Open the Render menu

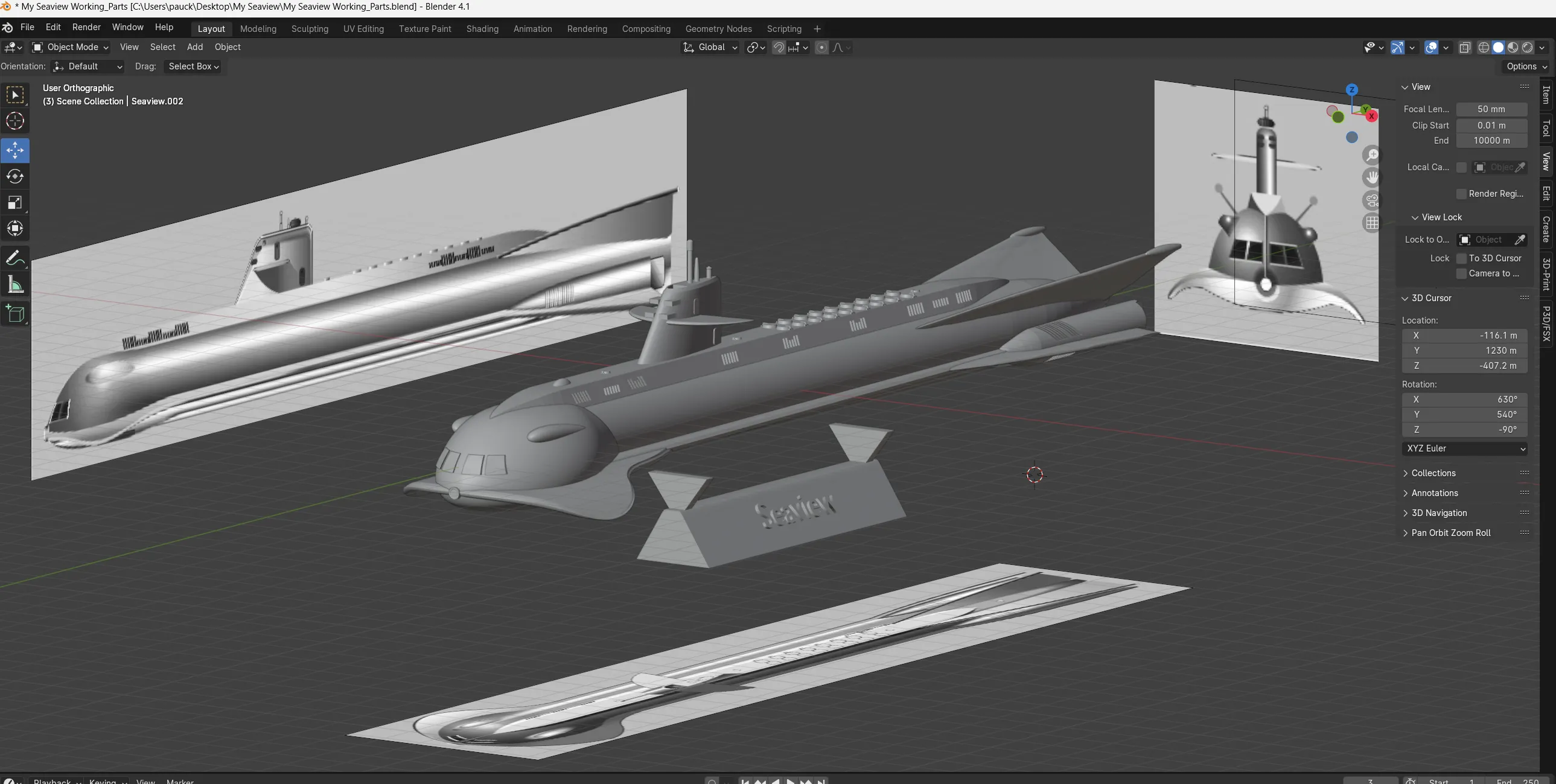click(86, 27)
